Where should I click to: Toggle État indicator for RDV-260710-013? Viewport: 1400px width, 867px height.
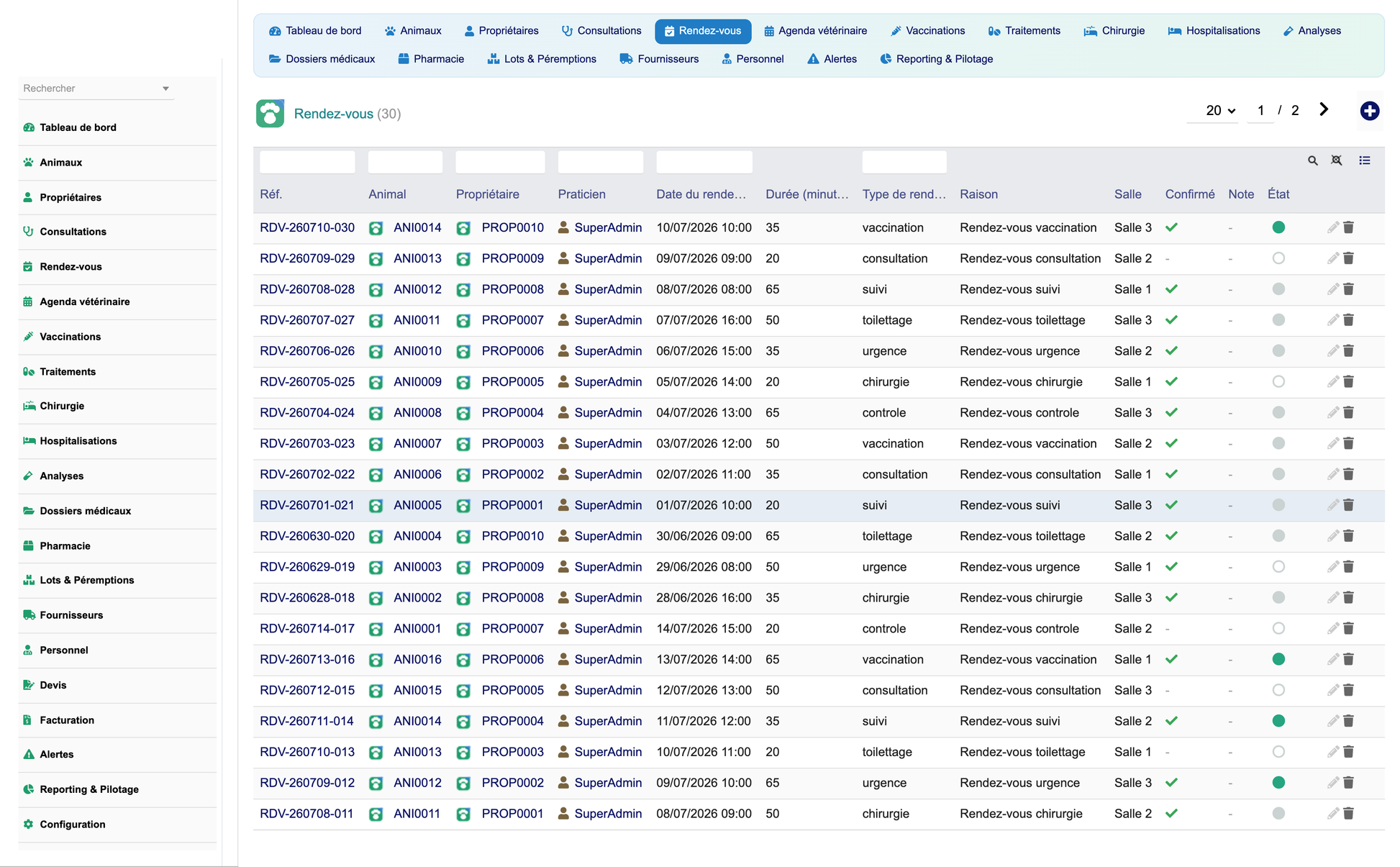tap(1278, 752)
